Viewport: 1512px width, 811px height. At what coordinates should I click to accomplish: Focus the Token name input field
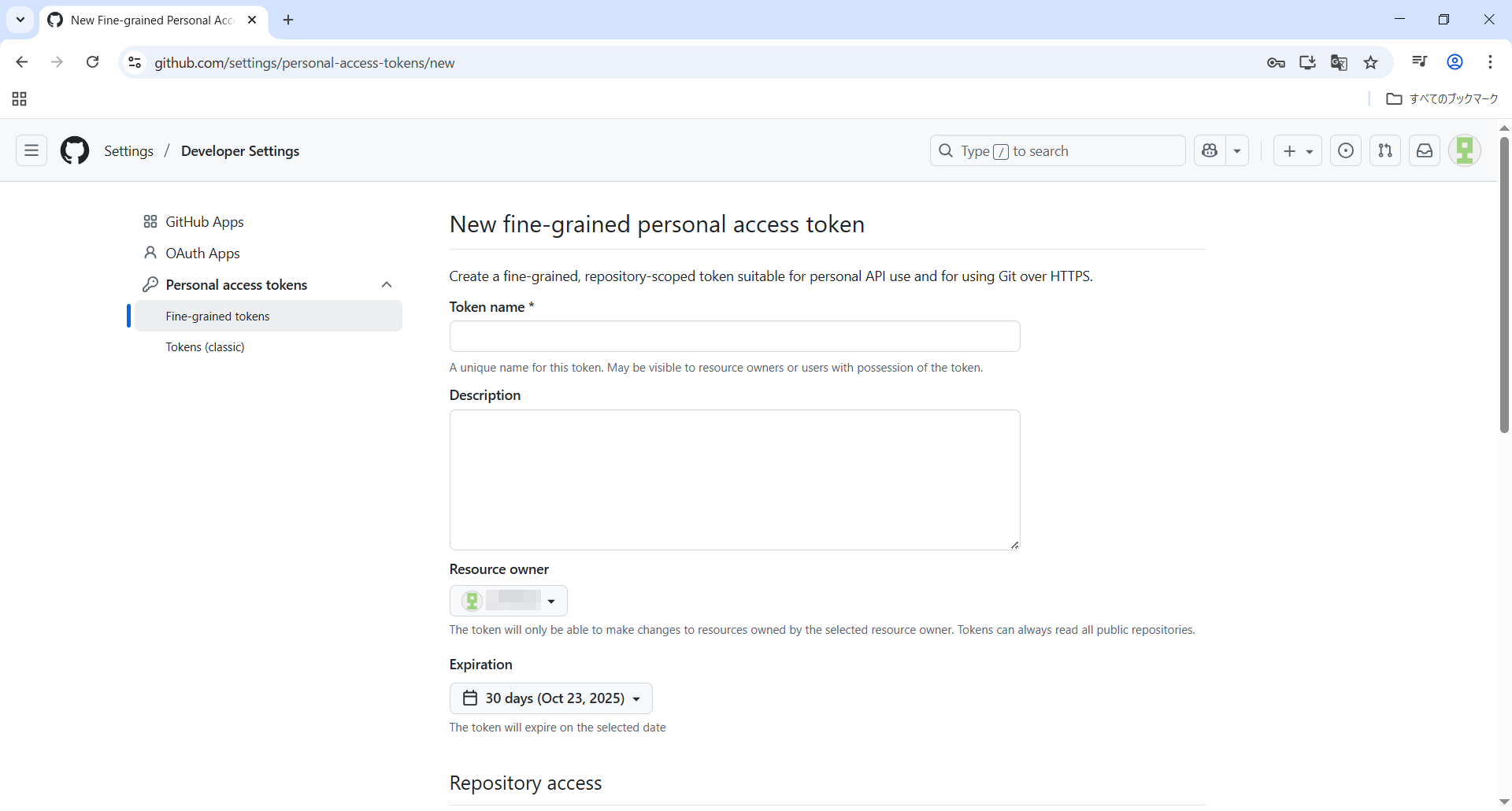pyautogui.click(x=734, y=336)
